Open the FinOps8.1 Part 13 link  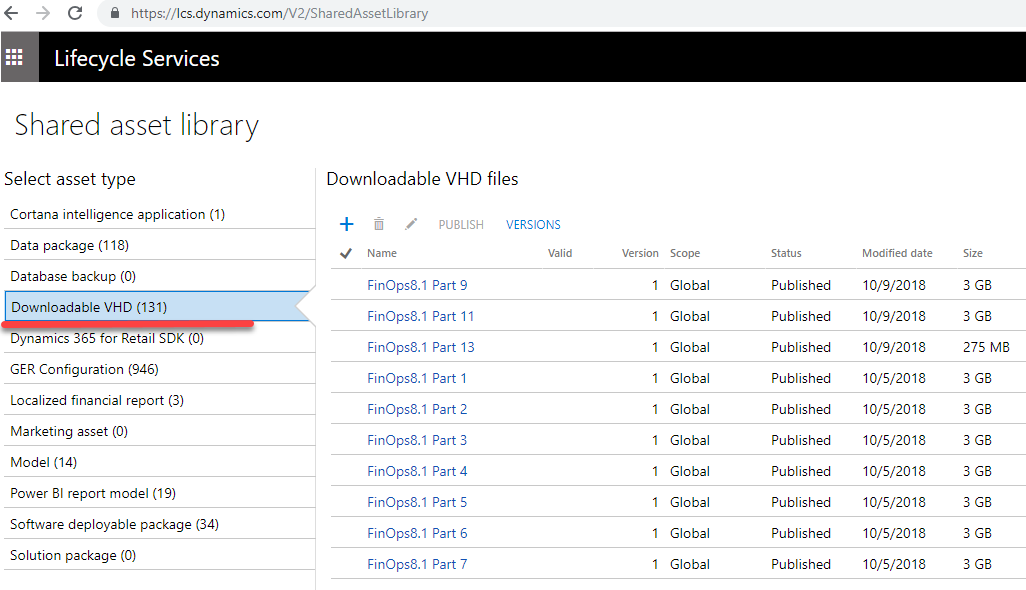pyautogui.click(x=421, y=347)
